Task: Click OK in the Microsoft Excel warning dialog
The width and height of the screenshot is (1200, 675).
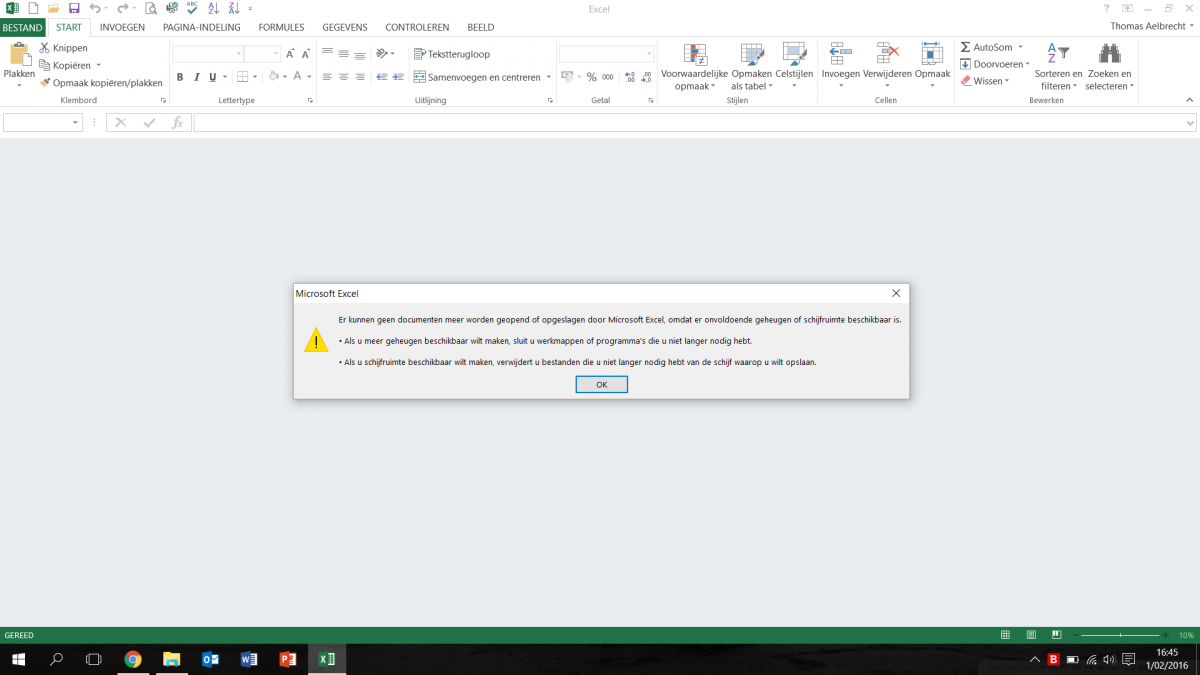Action: point(601,384)
